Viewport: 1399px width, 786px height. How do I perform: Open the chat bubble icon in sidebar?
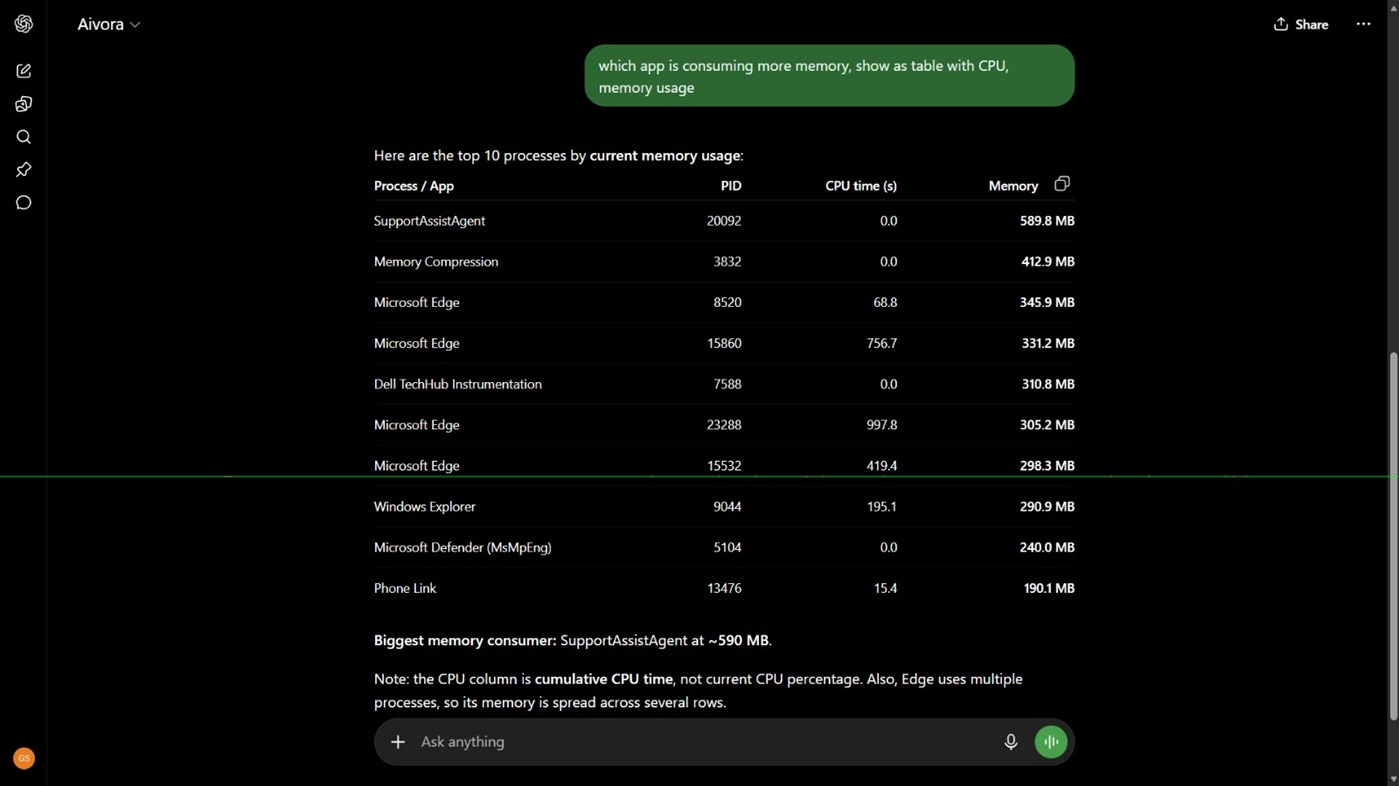click(x=24, y=203)
